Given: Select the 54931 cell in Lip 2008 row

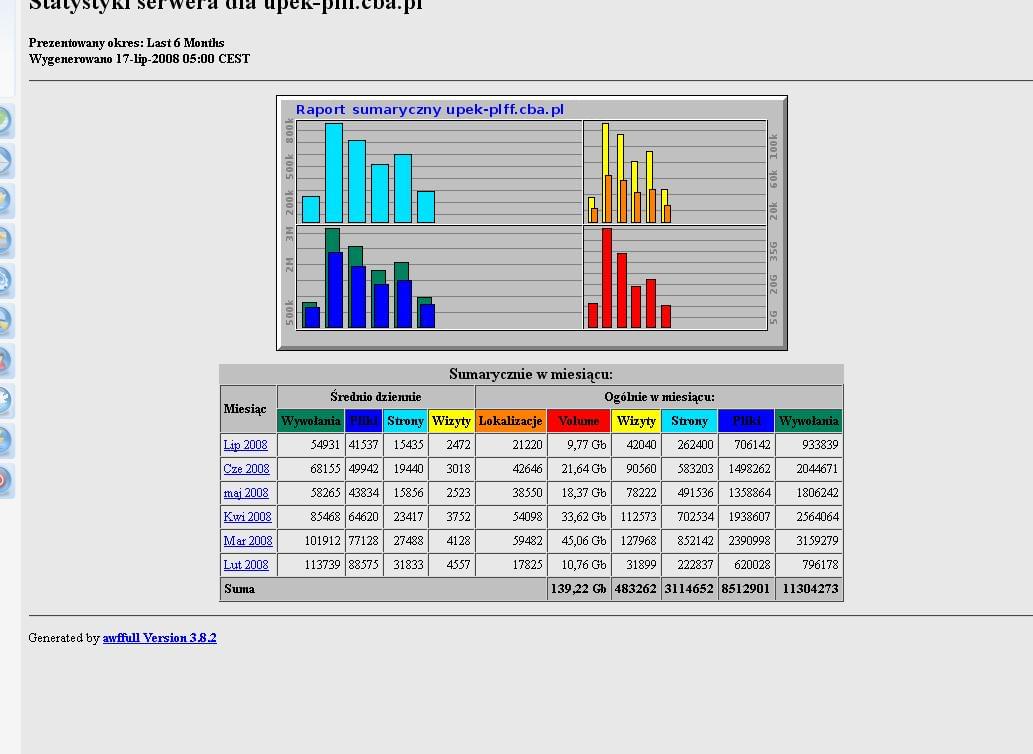Looking at the screenshot, I should tap(311, 445).
